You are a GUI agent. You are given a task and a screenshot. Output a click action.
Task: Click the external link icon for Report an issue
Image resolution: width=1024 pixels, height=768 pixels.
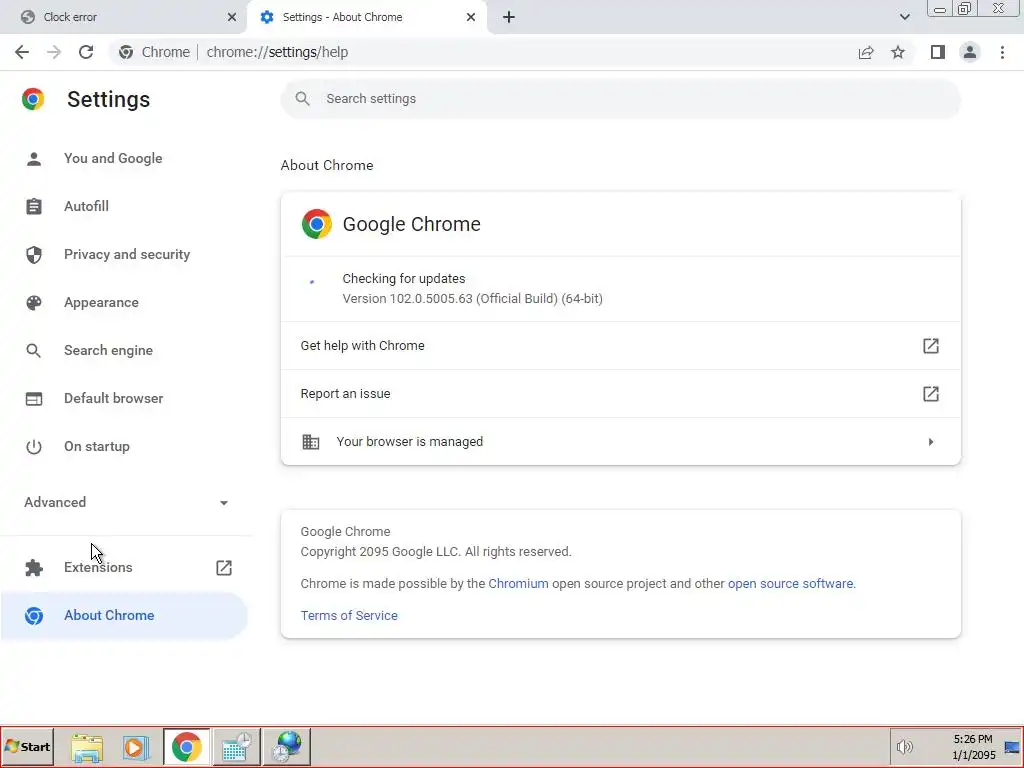tap(931, 394)
